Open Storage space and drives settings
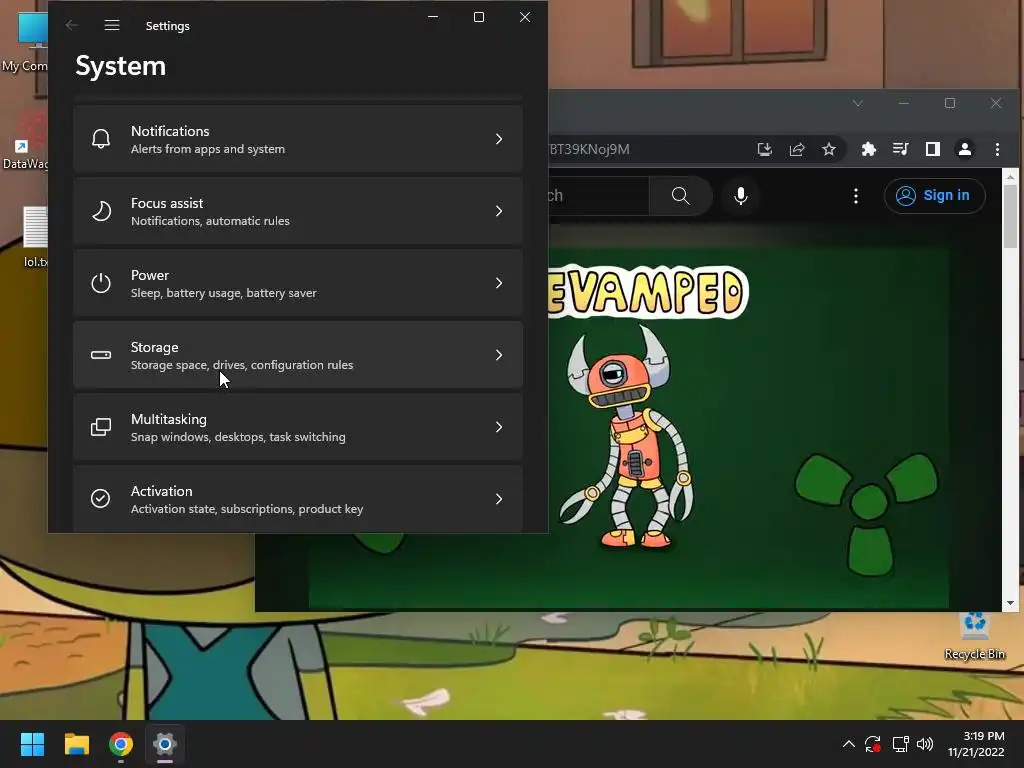This screenshot has width=1024, height=768. [298, 355]
